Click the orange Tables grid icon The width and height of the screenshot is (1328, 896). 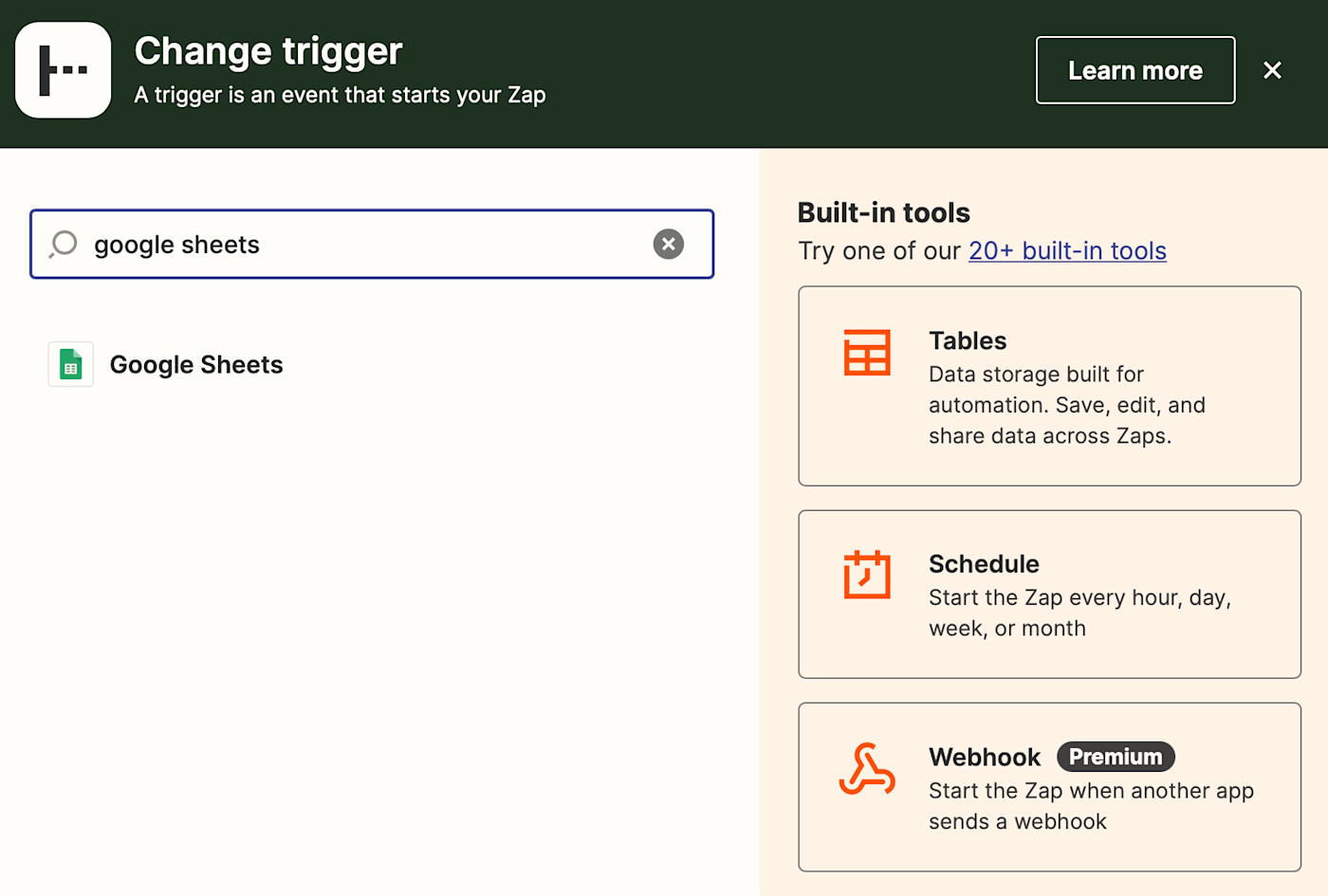[867, 353]
